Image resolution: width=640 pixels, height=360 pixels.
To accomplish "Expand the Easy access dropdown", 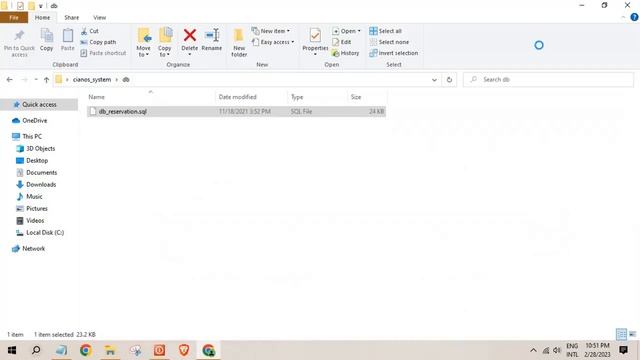I will (x=273, y=42).
